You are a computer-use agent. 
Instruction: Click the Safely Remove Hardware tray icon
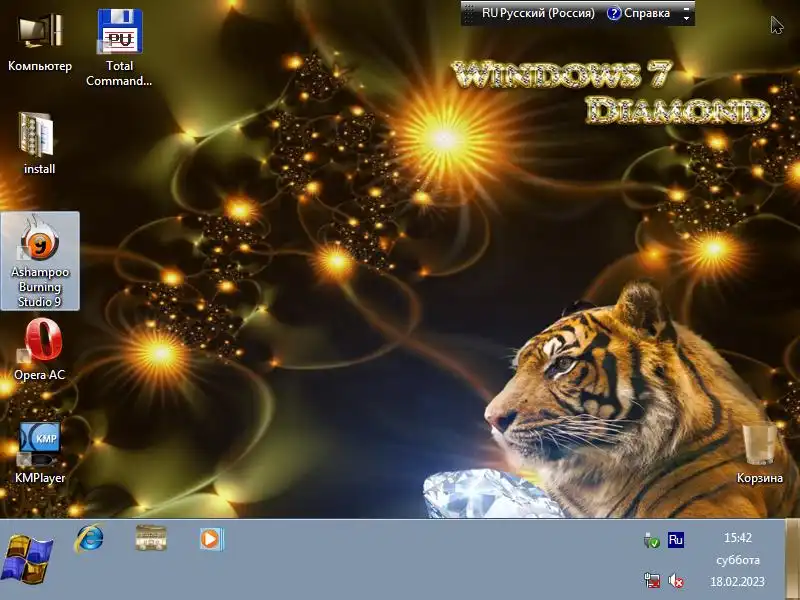pos(652,540)
